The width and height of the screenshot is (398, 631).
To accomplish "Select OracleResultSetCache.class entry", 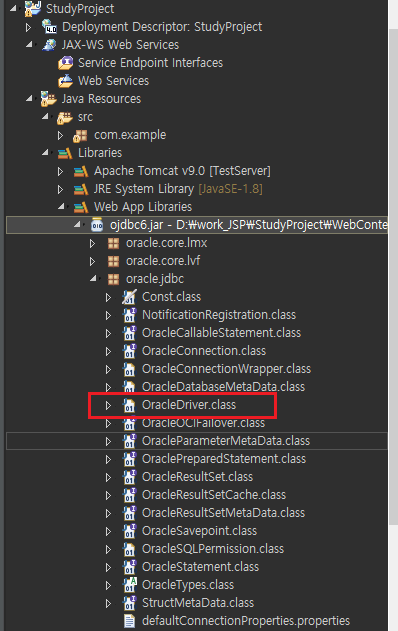I will tap(214, 495).
